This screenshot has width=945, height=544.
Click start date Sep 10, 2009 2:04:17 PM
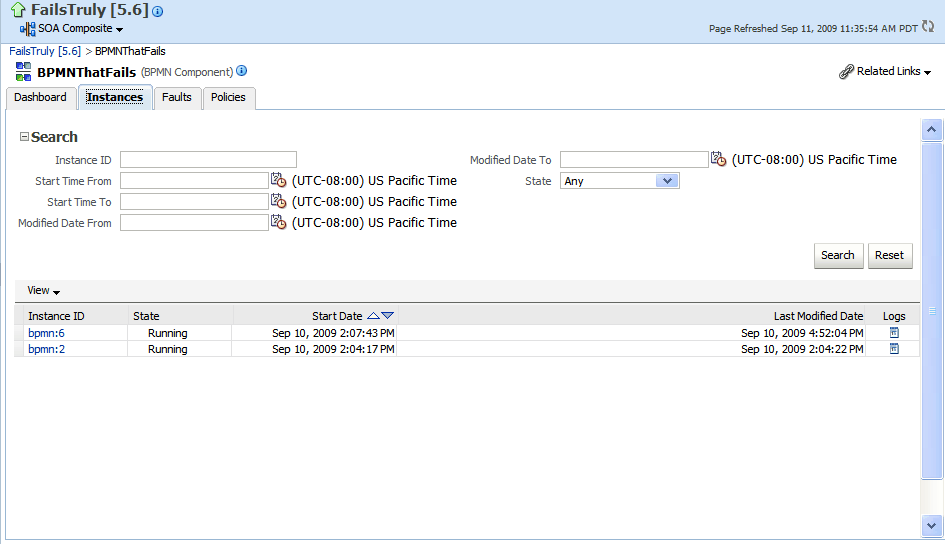(333, 349)
